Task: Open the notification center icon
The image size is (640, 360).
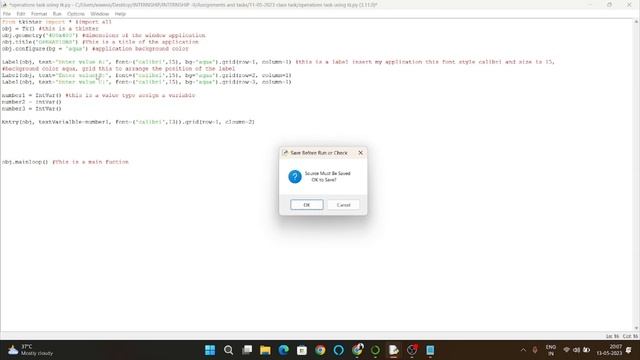Action: click(629, 350)
